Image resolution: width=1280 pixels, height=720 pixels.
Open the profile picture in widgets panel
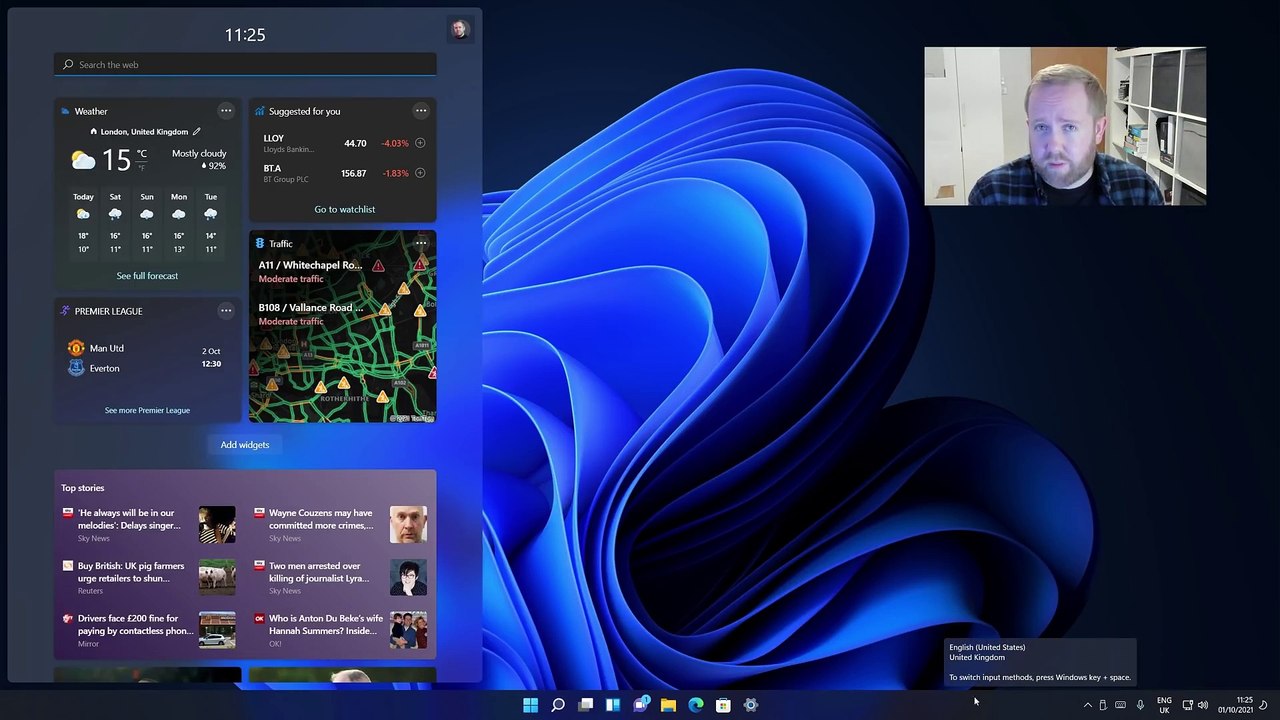(x=459, y=29)
